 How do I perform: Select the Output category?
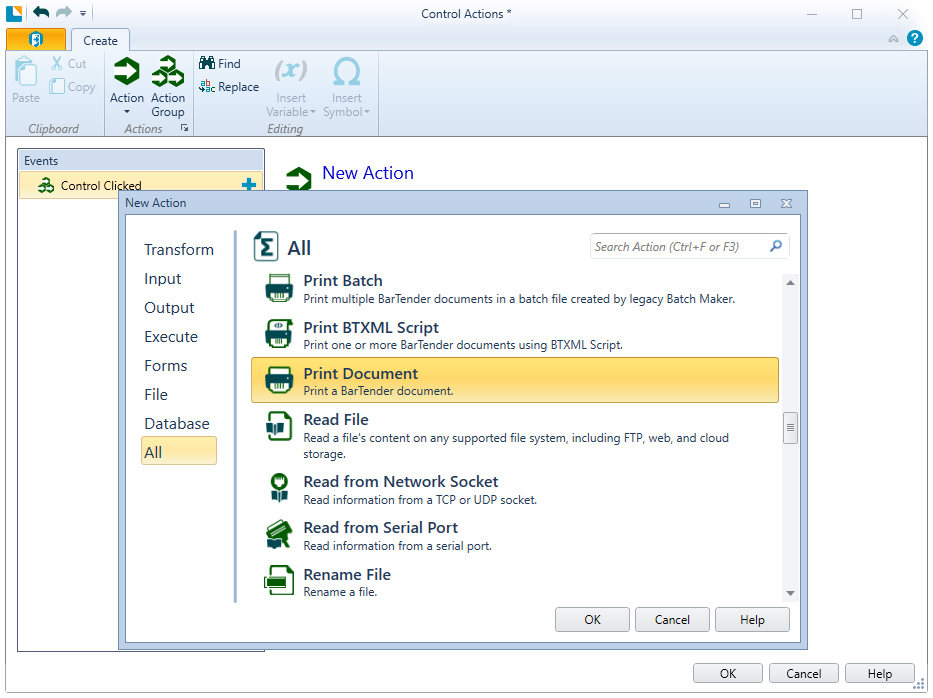point(169,308)
